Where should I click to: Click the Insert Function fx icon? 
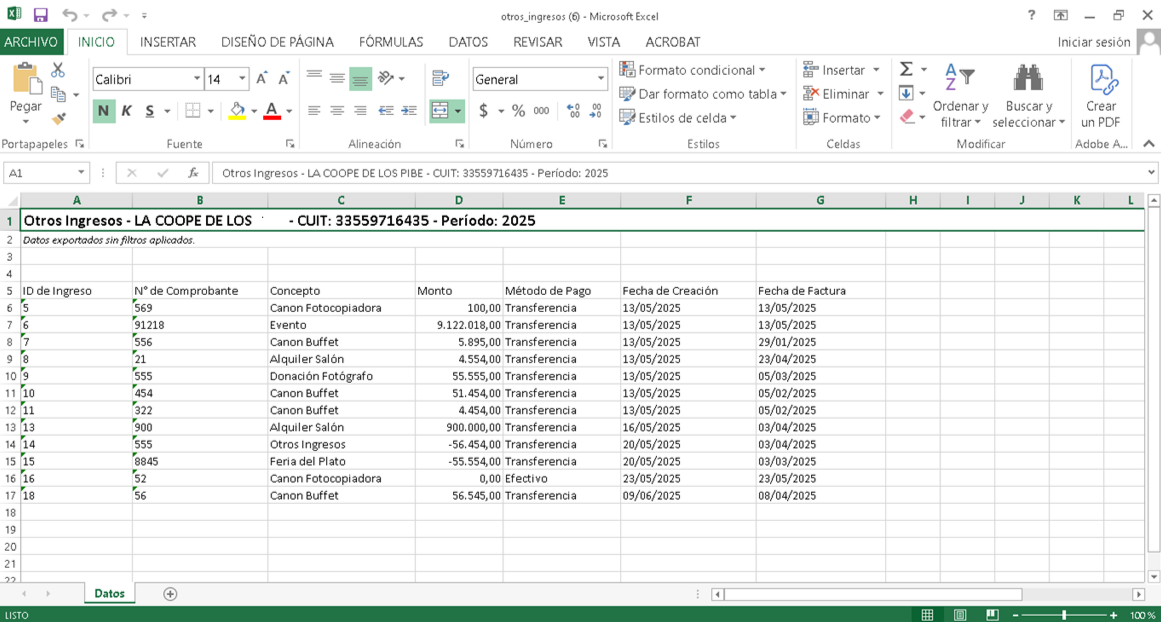[193, 173]
